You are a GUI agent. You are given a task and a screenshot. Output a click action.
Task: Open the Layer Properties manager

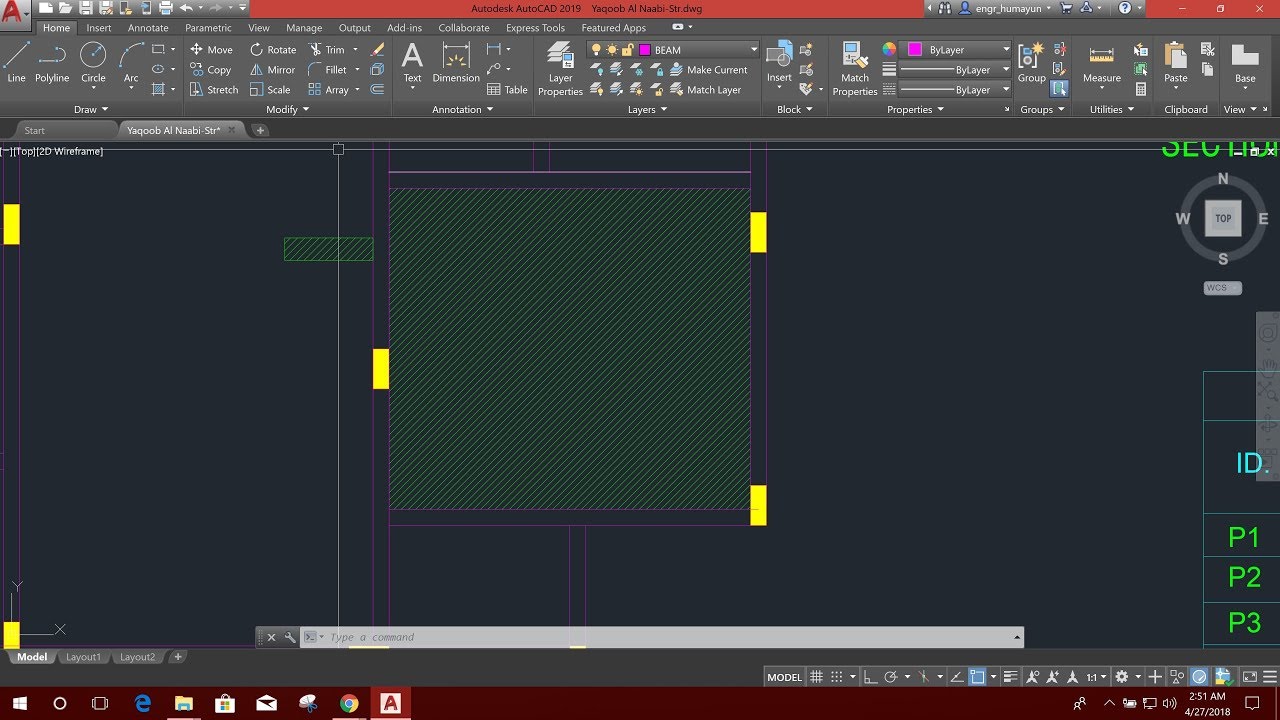[560, 70]
